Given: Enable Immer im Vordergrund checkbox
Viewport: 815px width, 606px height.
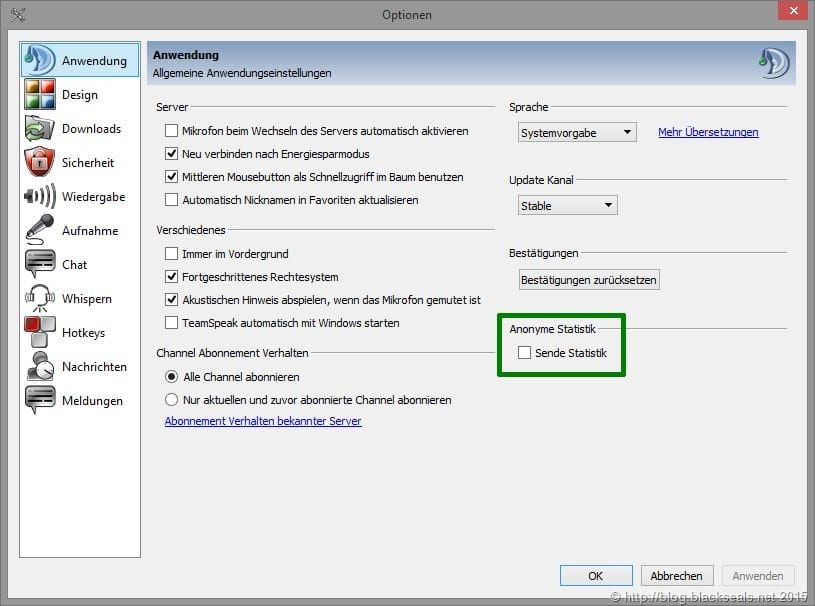Looking at the screenshot, I should tap(171, 254).
